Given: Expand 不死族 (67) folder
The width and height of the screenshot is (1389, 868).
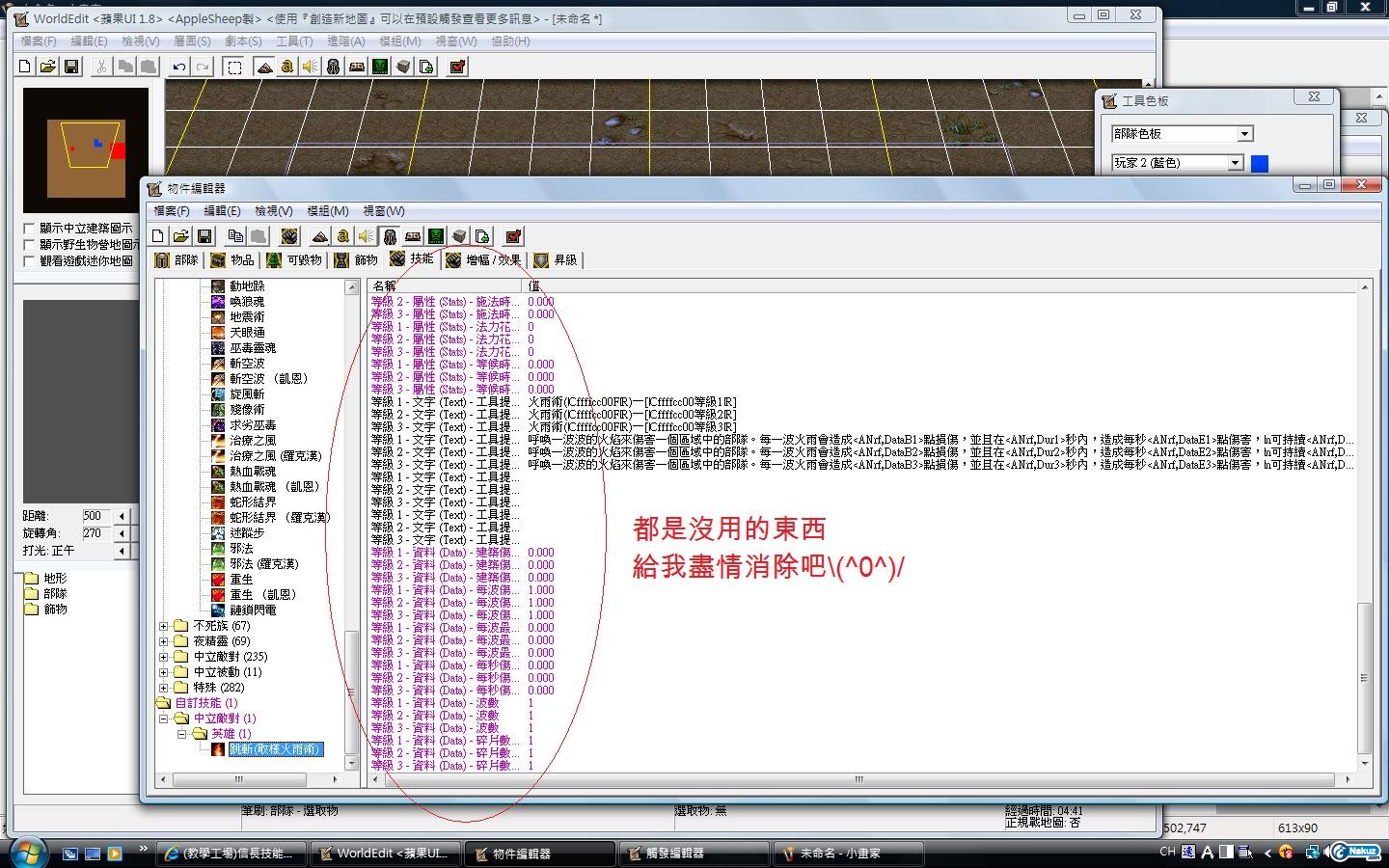Looking at the screenshot, I should 164,626.
